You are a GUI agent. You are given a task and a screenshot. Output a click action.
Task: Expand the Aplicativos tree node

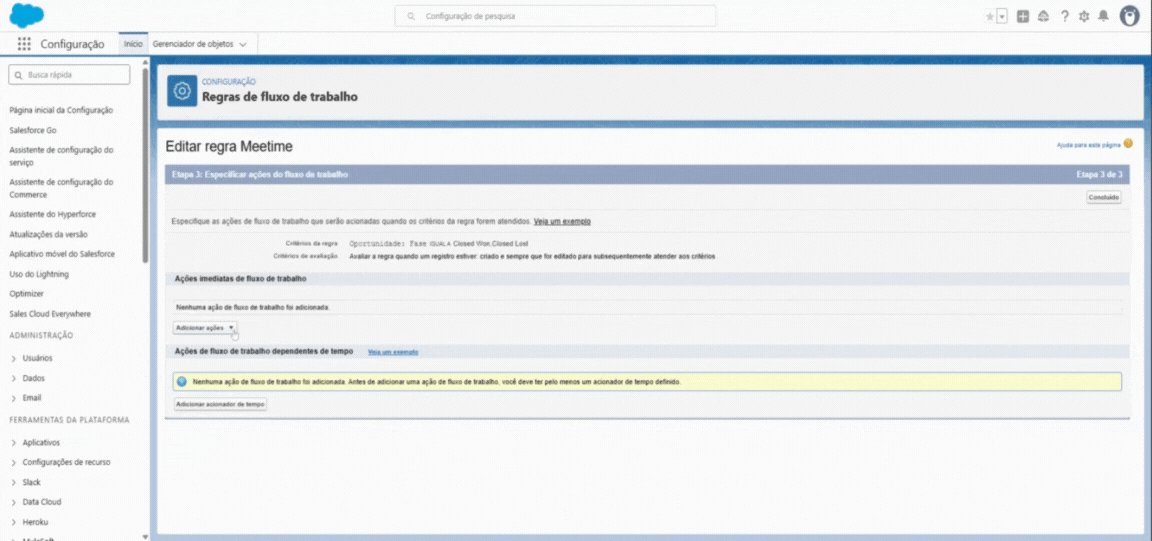pos(15,443)
